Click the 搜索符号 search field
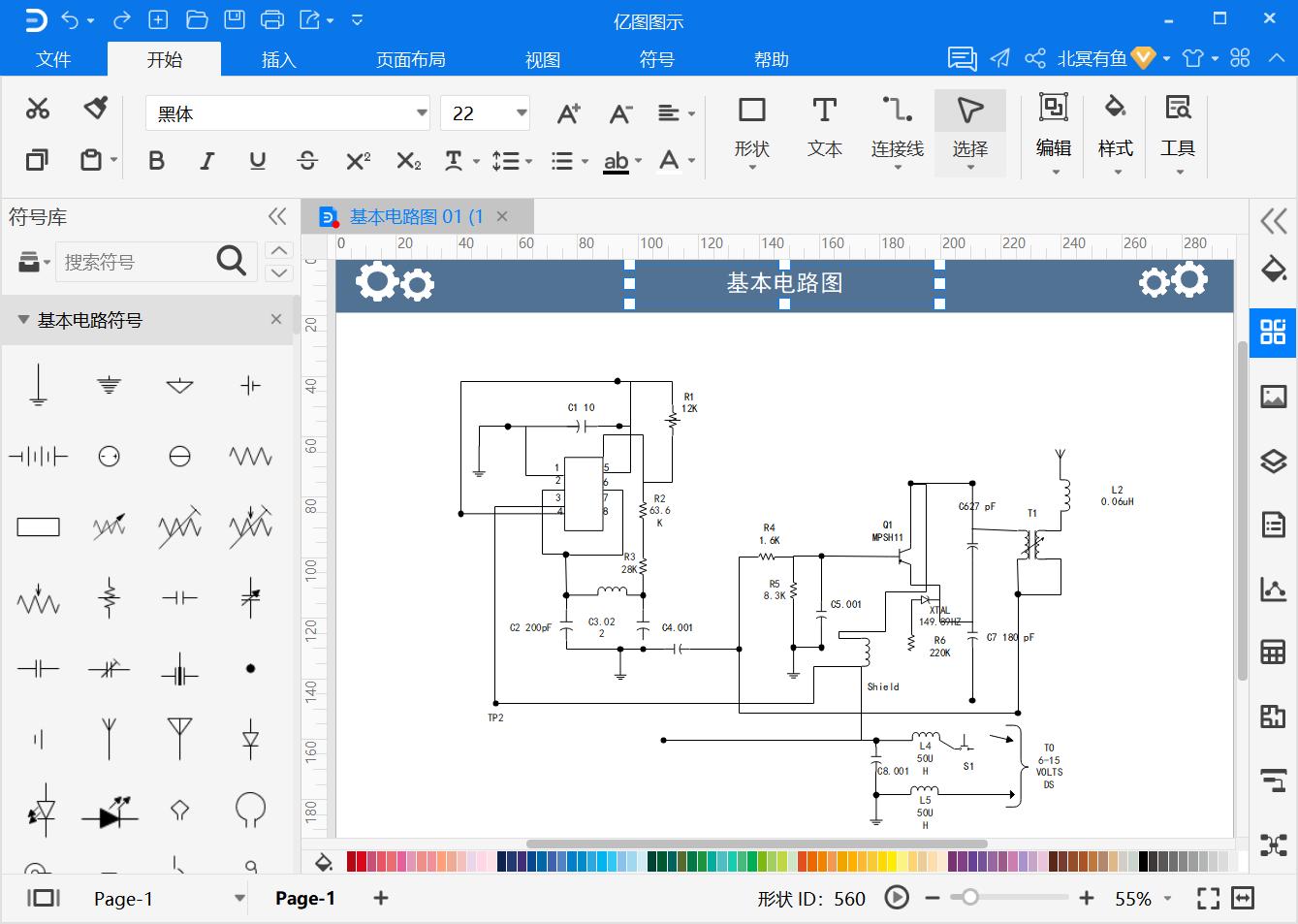The image size is (1298, 924). (134, 262)
